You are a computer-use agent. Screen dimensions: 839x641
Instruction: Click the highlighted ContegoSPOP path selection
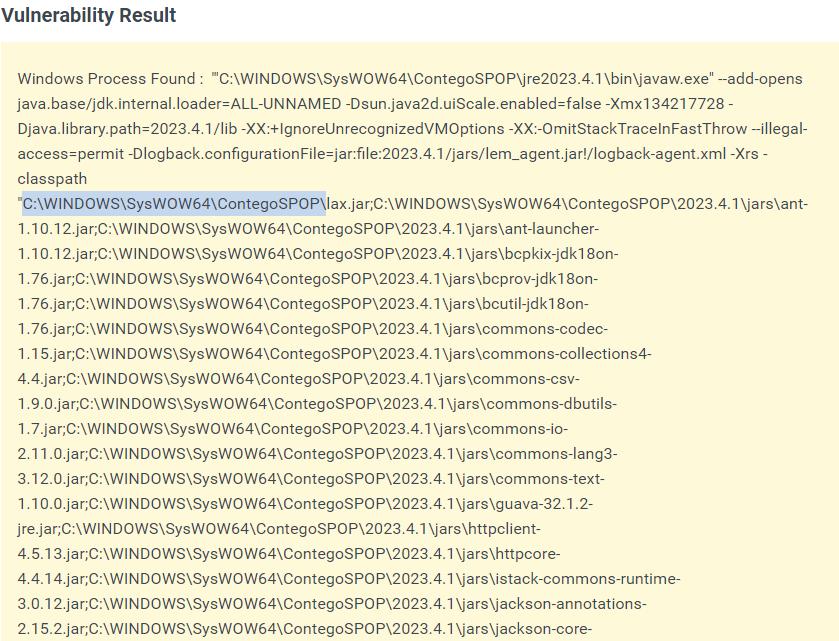(174, 204)
